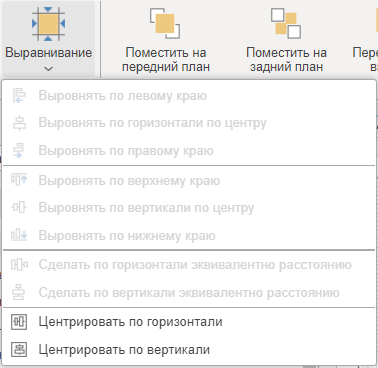Click the Поместить на передний план icon
Image resolution: width=378 pixels, height=368 pixels.
coord(165,23)
